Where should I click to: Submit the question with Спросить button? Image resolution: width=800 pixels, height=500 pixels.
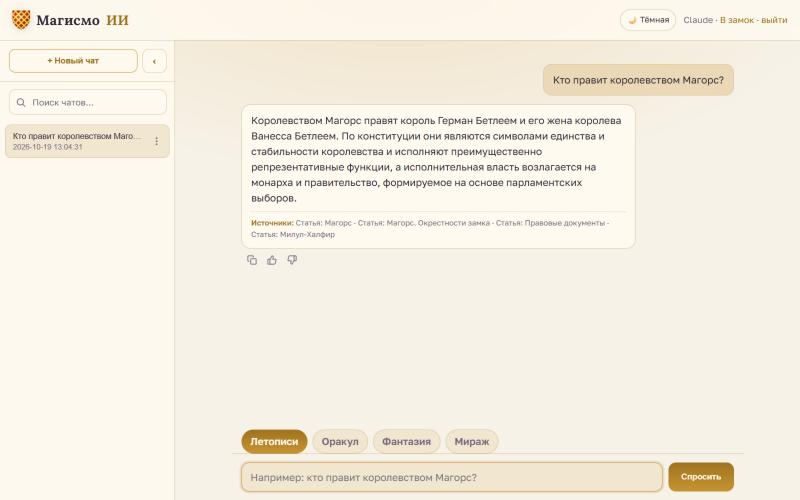701,477
